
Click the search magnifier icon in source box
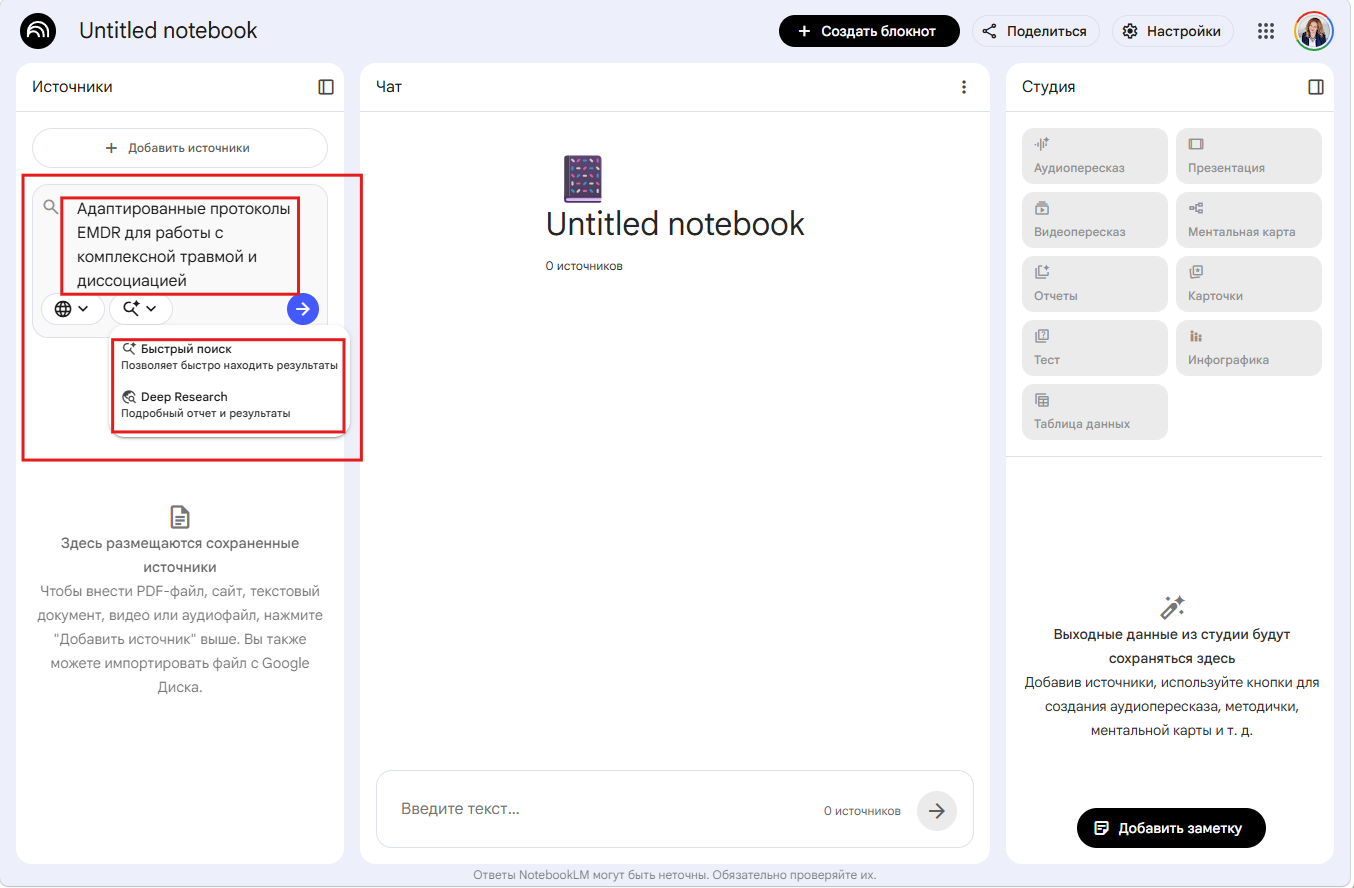[51, 207]
